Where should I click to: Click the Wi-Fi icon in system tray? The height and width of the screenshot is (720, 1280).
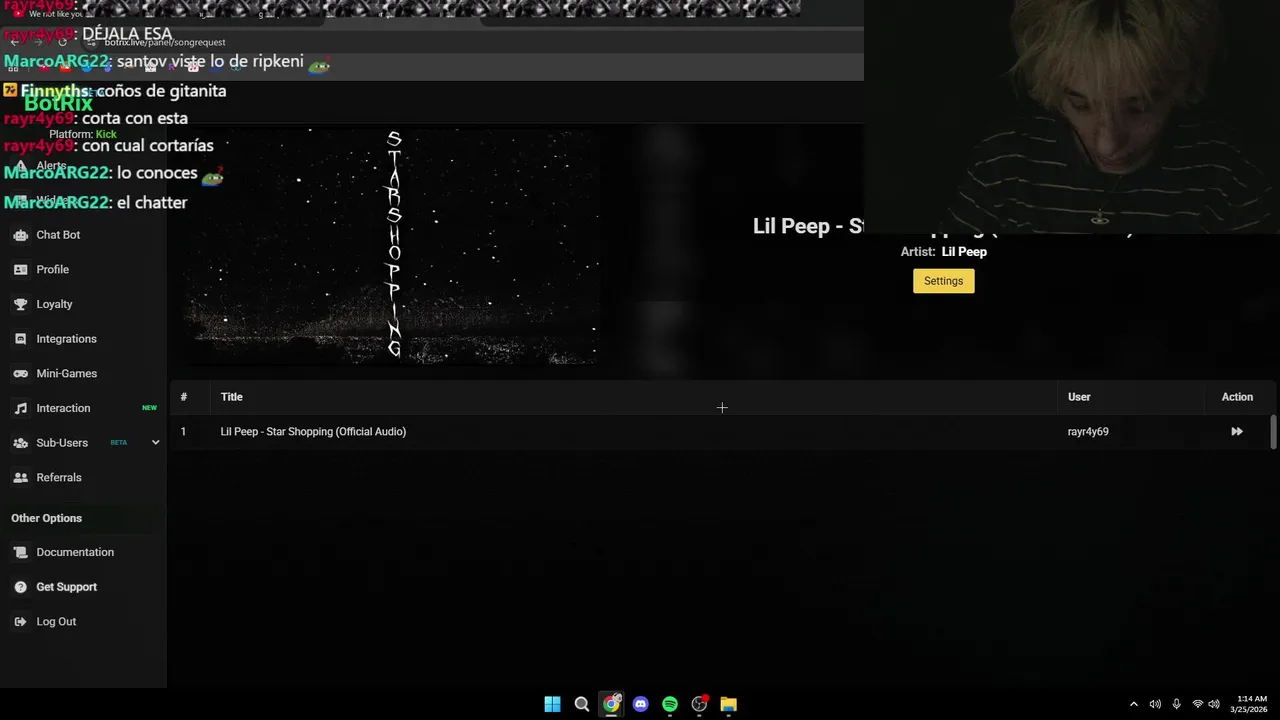click(x=1198, y=704)
